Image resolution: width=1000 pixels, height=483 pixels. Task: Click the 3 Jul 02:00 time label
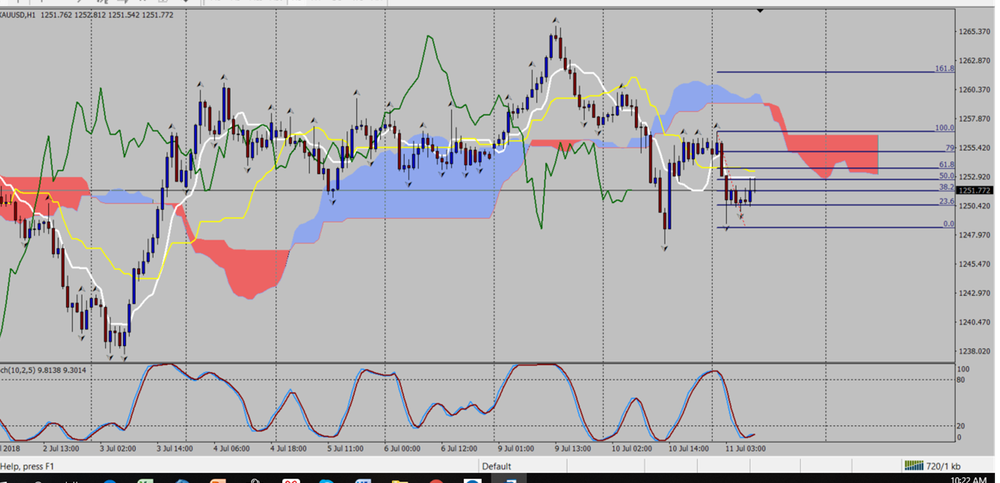pos(117,449)
